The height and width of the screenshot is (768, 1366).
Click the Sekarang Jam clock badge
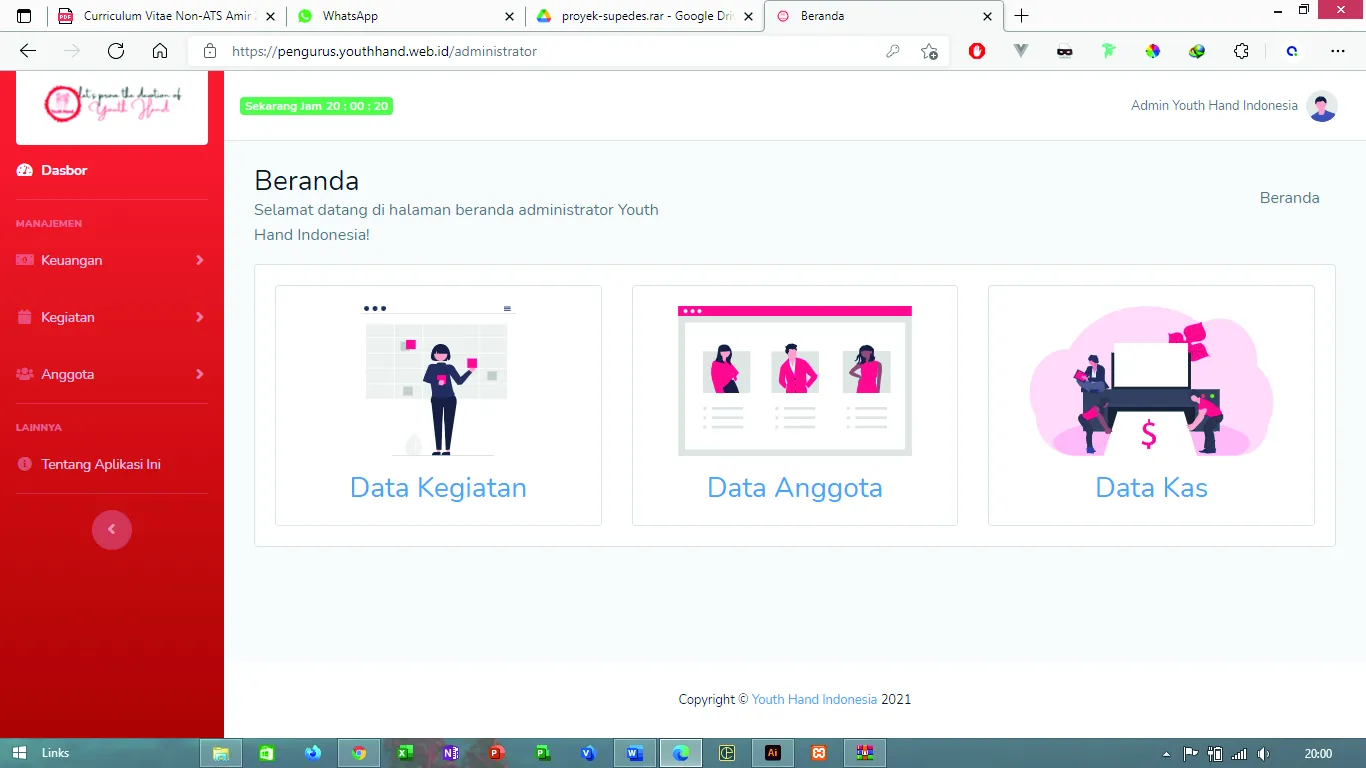coord(316,106)
